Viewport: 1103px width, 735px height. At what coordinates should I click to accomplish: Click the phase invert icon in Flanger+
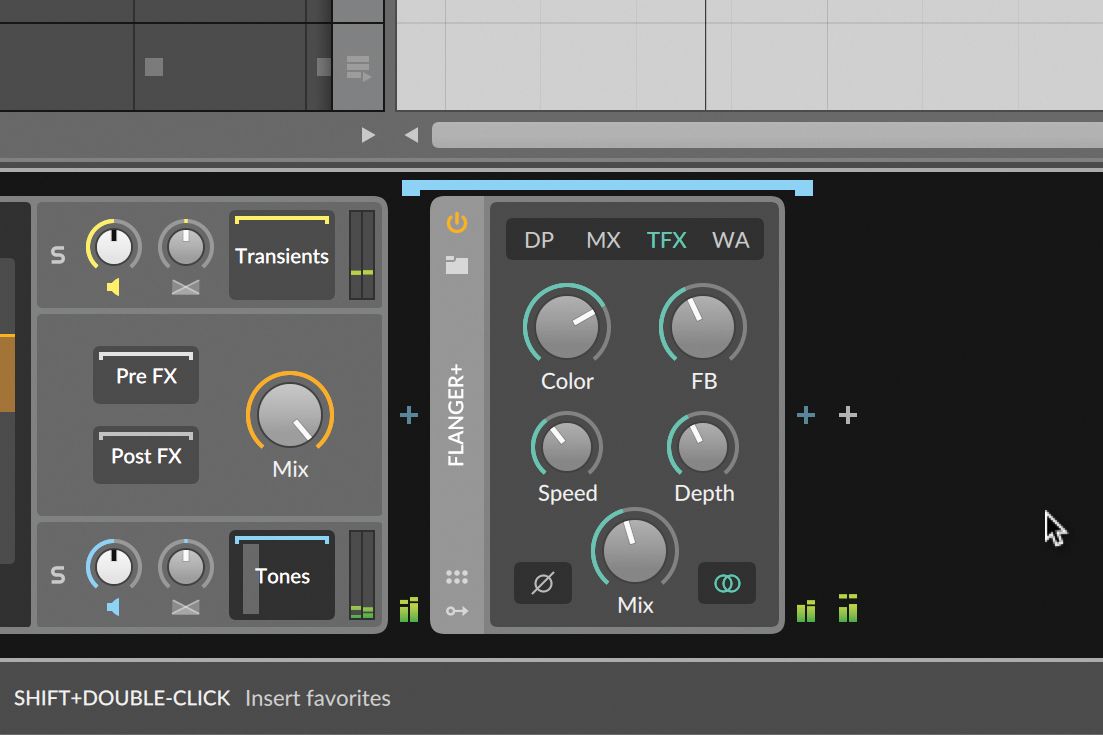click(x=542, y=583)
